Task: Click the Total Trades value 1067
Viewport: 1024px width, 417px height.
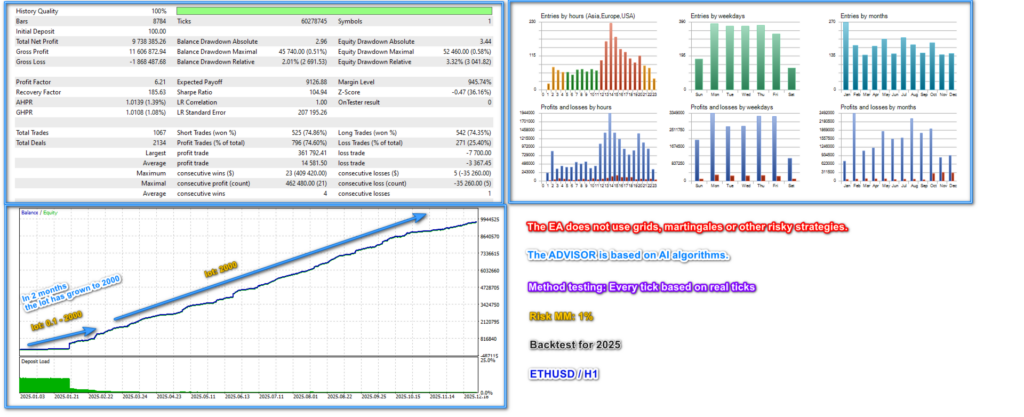Action: [159, 132]
